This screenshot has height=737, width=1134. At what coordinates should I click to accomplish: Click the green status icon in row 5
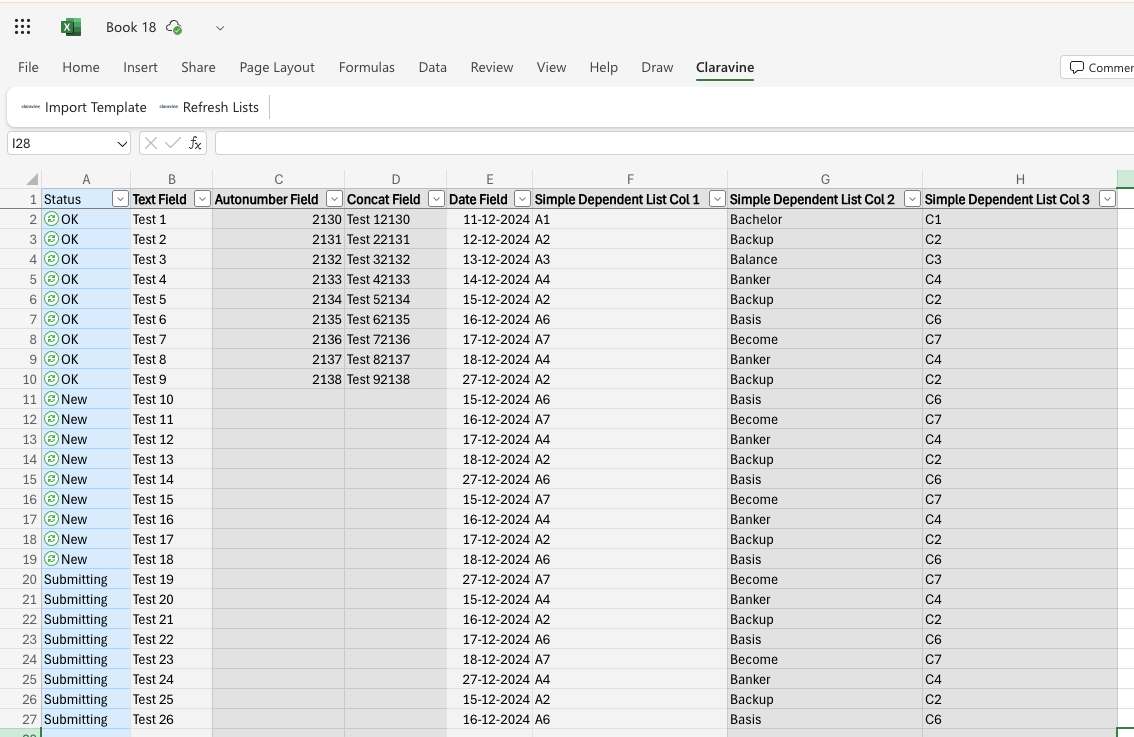click(x=51, y=278)
